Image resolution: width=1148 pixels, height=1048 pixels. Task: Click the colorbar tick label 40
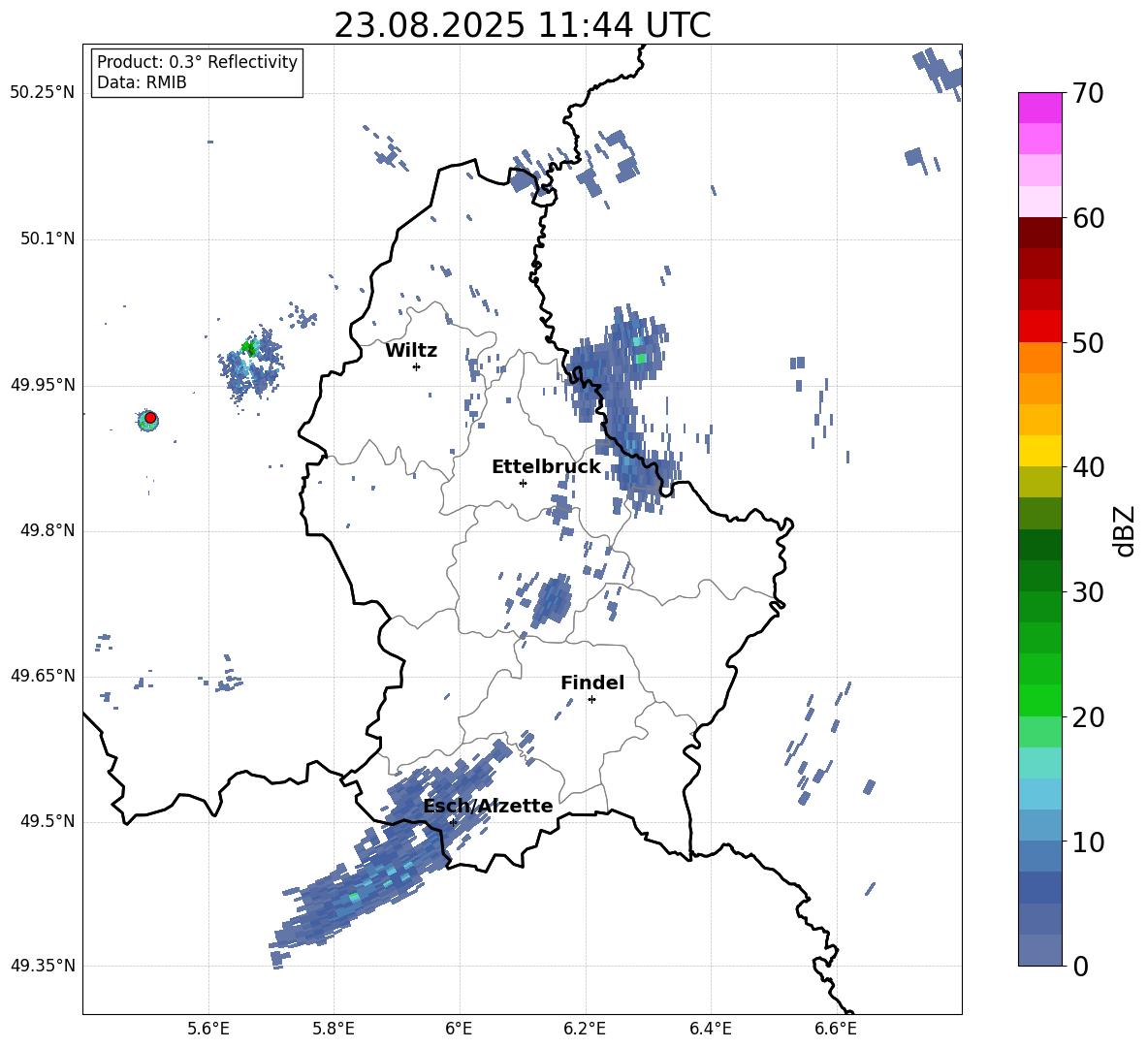[x=1088, y=467]
